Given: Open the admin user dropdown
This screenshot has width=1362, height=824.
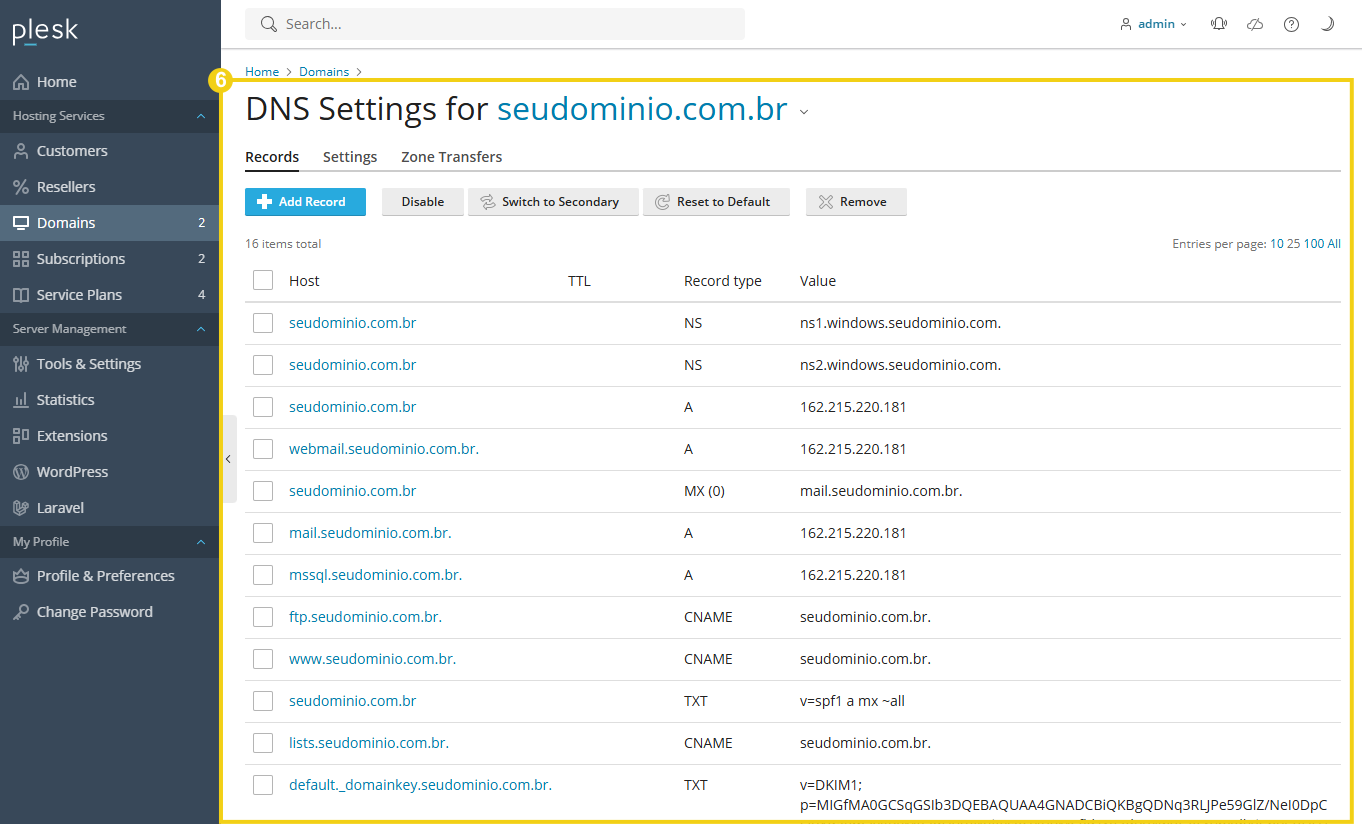Looking at the screenshot, I should [x=1154, y=24].
